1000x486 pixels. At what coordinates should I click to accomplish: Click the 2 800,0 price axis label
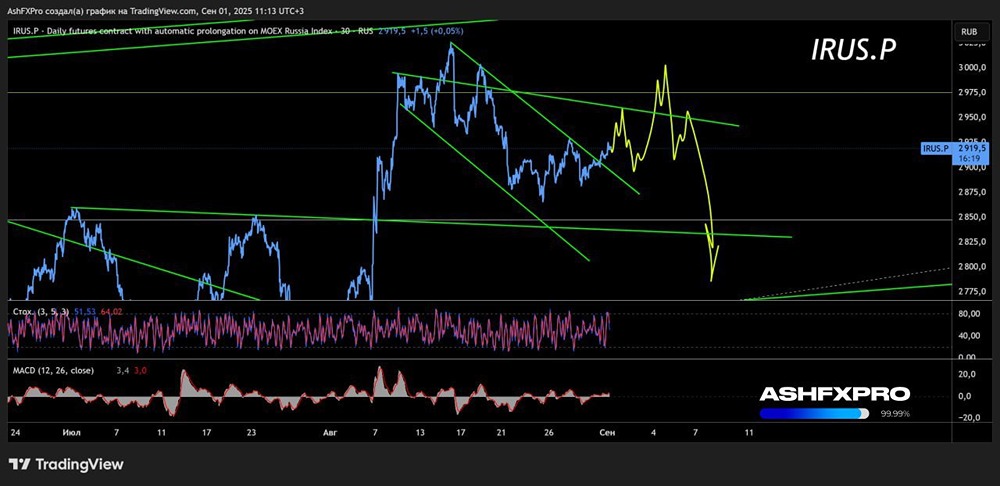[x=971, y=267]
